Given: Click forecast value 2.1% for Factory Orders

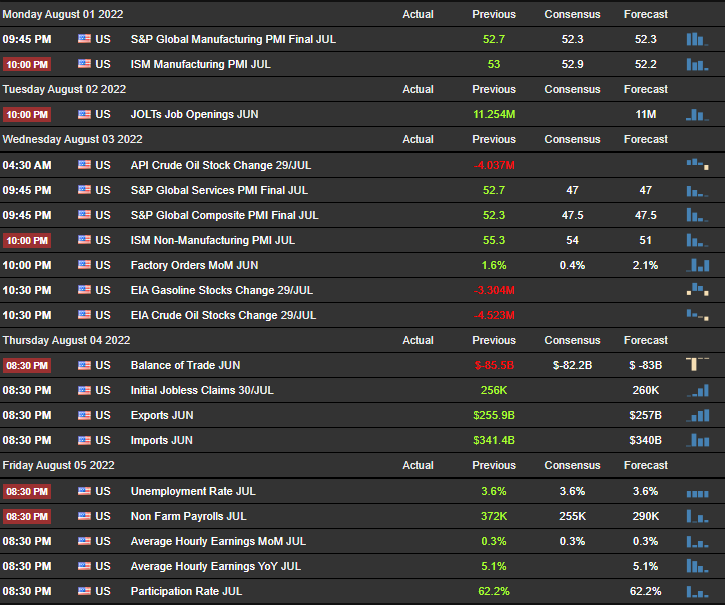Looking at the screenshot, I should (645, 265).
